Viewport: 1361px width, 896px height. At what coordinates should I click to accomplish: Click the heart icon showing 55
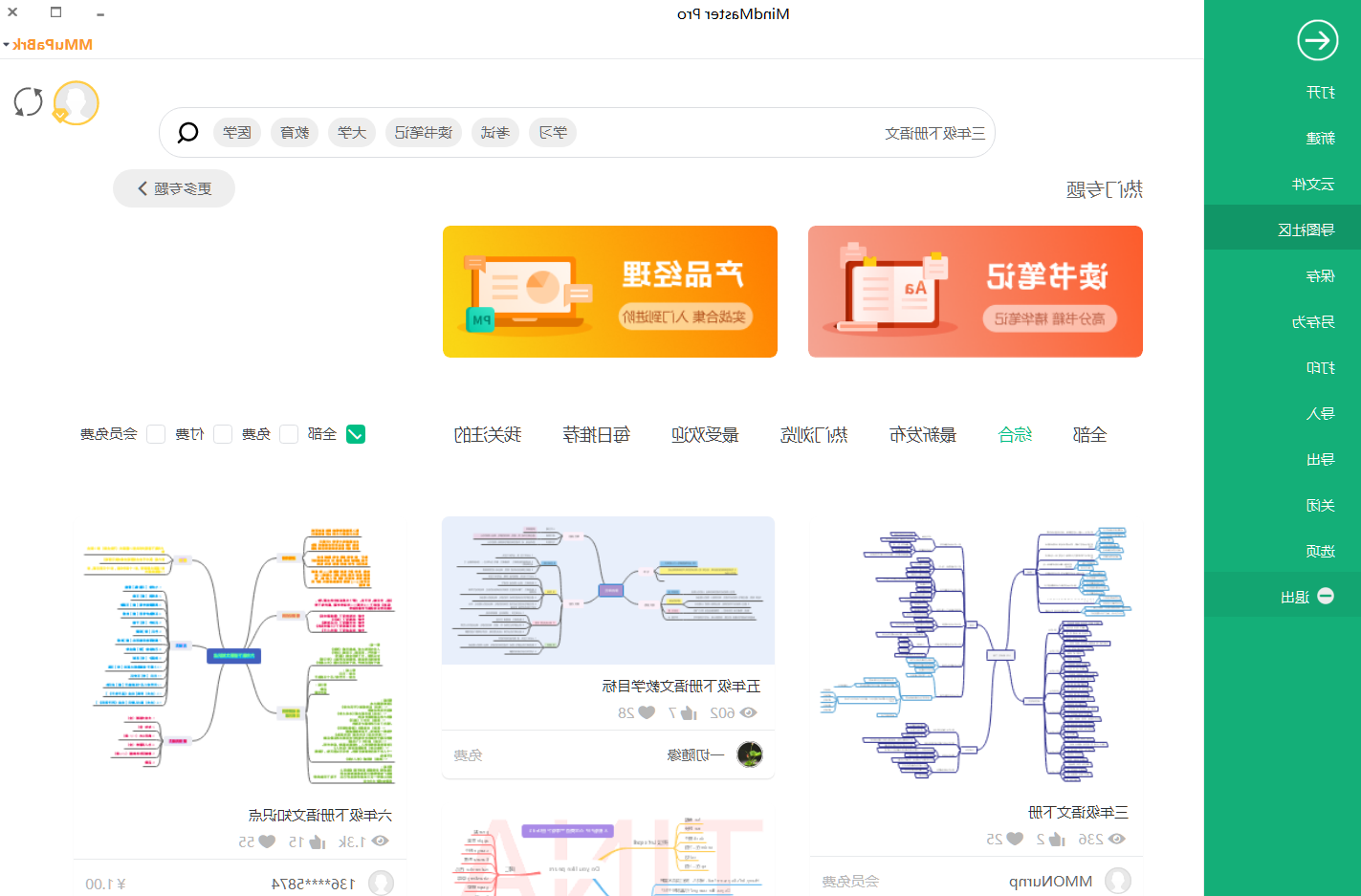tap(267, 841)
